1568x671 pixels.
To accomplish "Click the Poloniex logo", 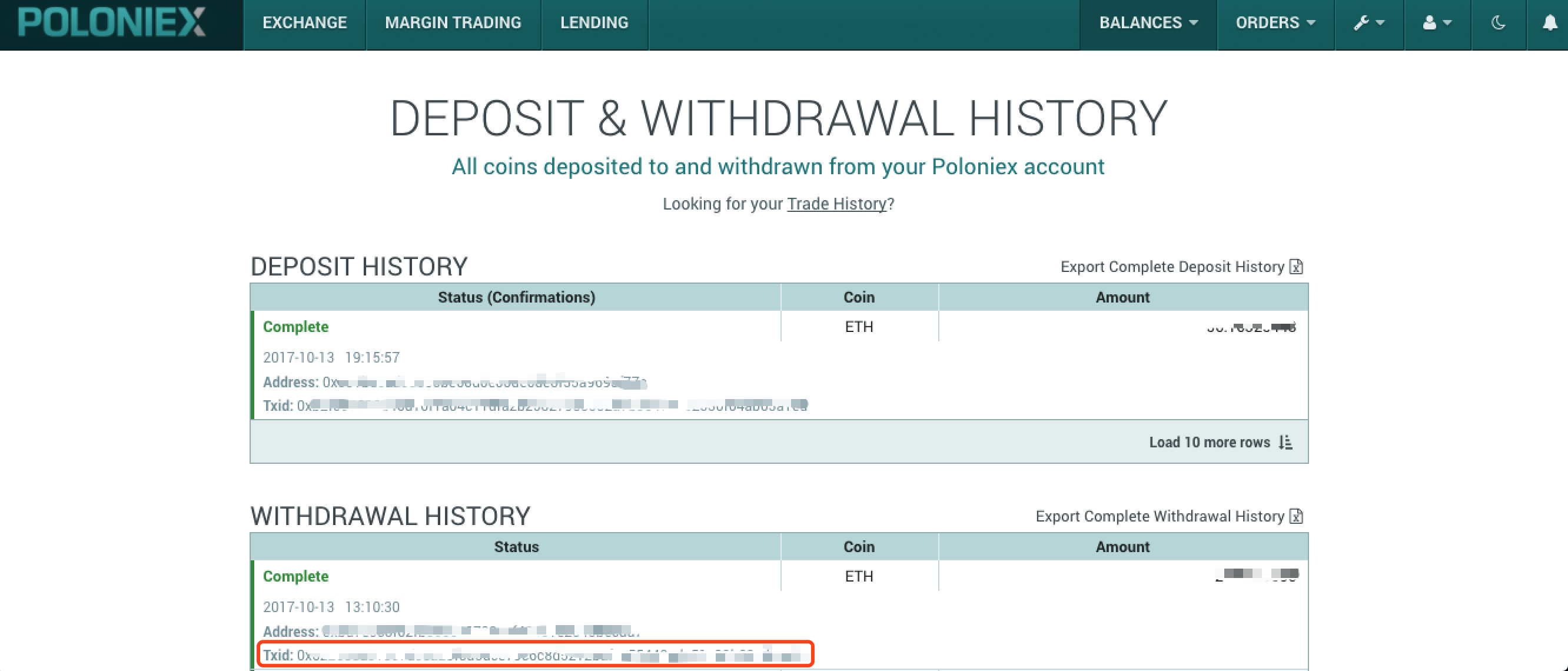I will 111,22.
